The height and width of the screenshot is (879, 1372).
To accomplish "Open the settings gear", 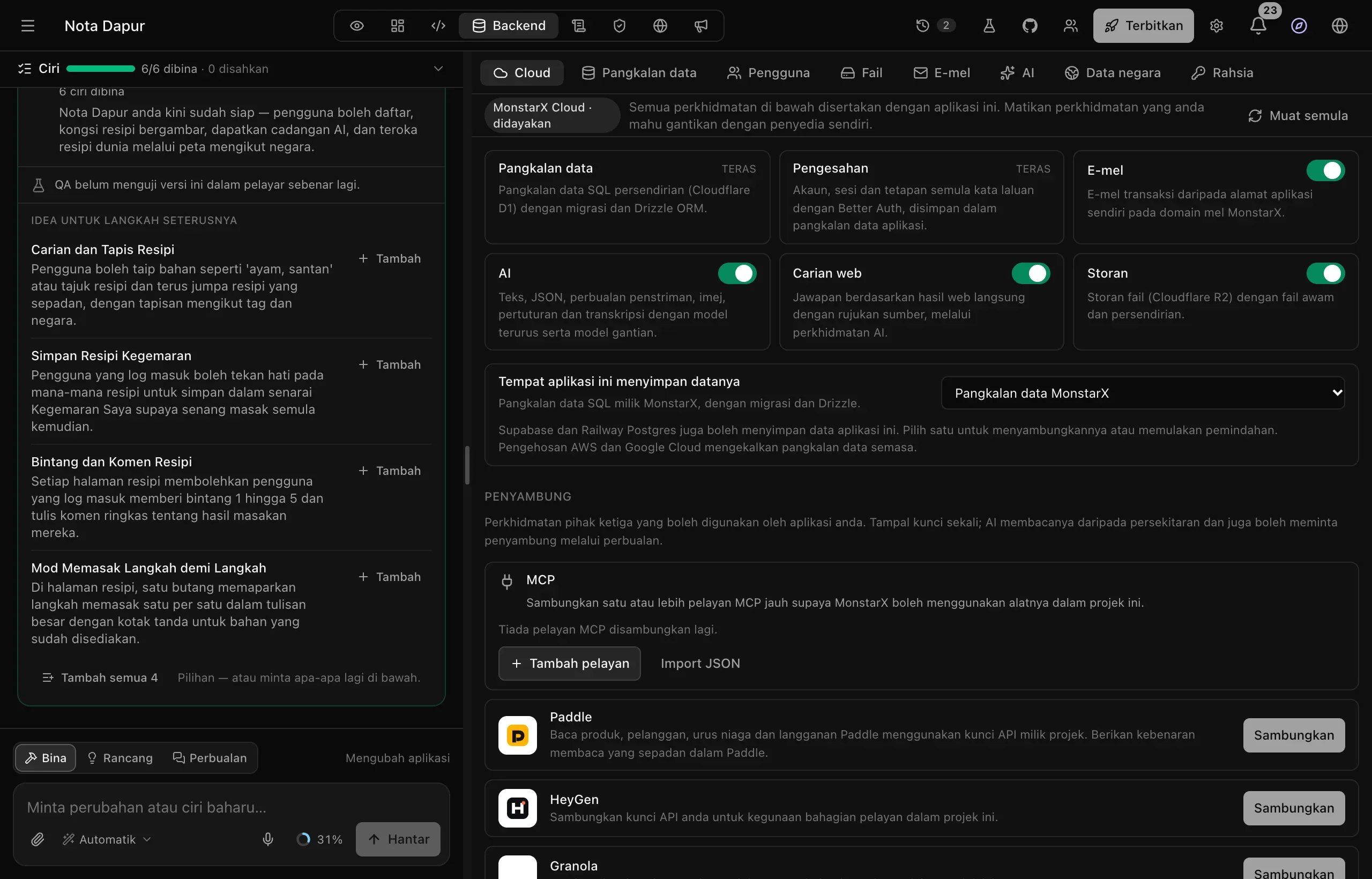I will (x=1216, y=26).
